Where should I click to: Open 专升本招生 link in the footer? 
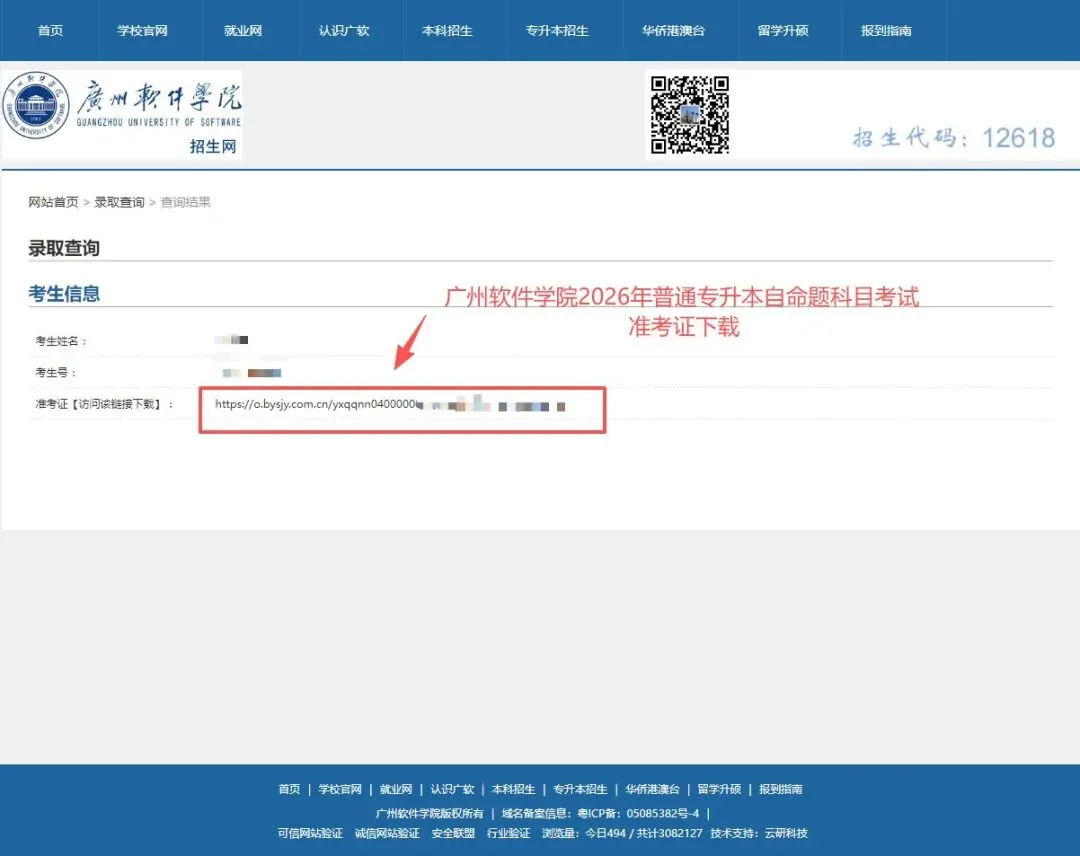580,789
